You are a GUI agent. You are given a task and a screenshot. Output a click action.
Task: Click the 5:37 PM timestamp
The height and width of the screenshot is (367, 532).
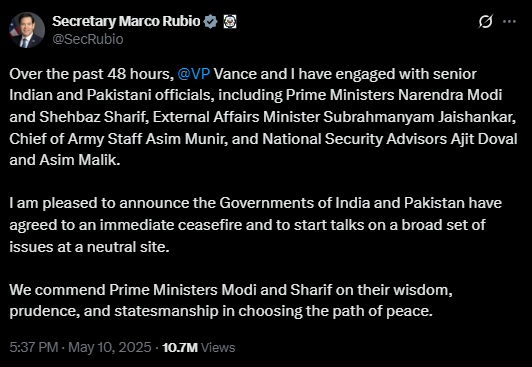(x=34, y=347)
